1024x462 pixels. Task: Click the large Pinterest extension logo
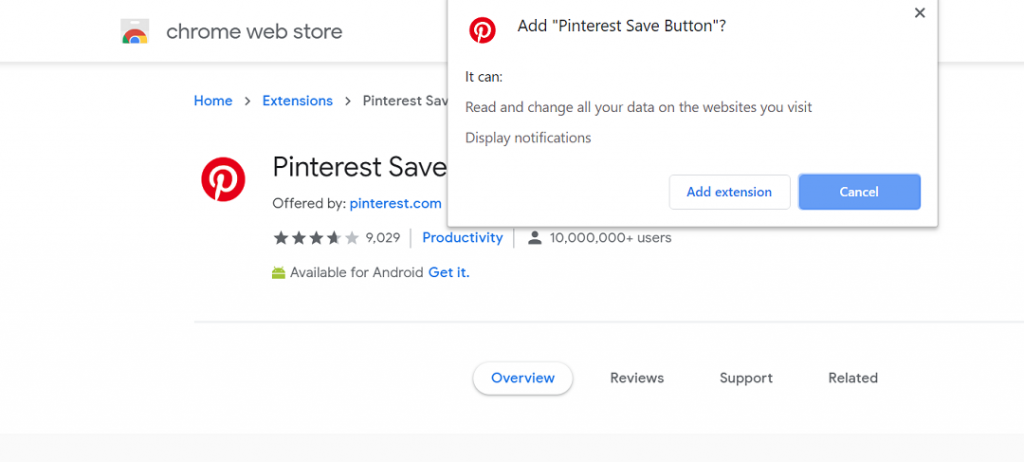click(223, 180)
